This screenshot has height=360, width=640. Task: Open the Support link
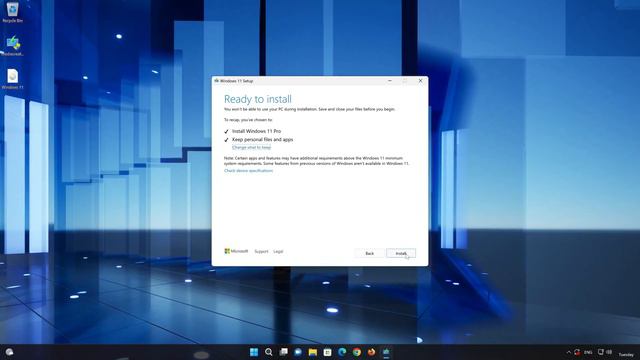tap(261, 251)
